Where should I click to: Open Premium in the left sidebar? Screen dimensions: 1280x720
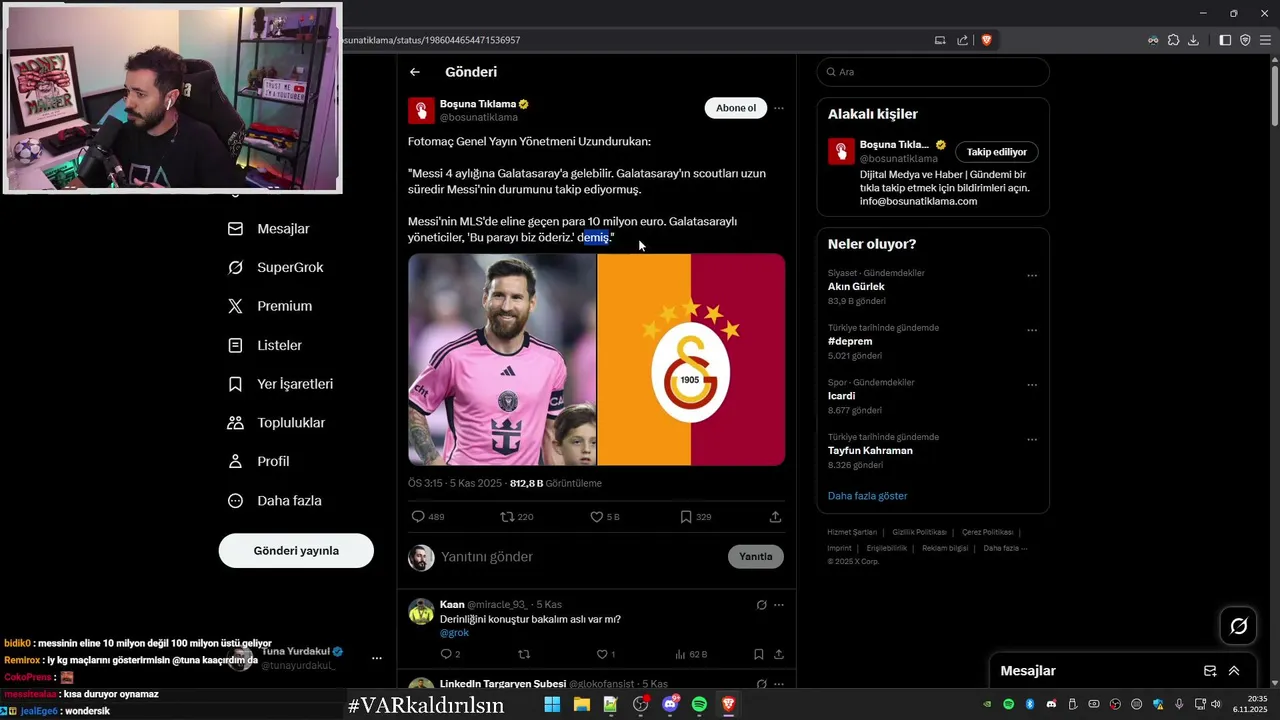[x=271, y=307]
